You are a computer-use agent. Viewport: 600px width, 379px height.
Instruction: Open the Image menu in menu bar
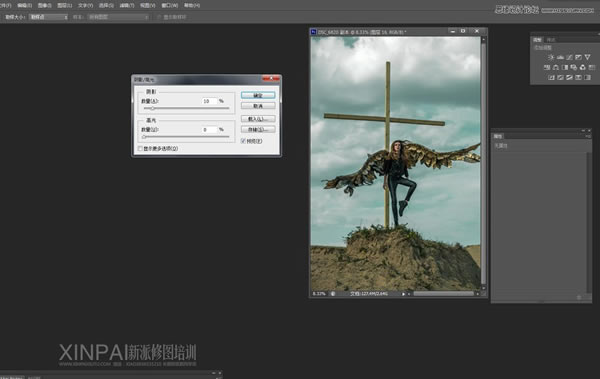tap(44, 5)
